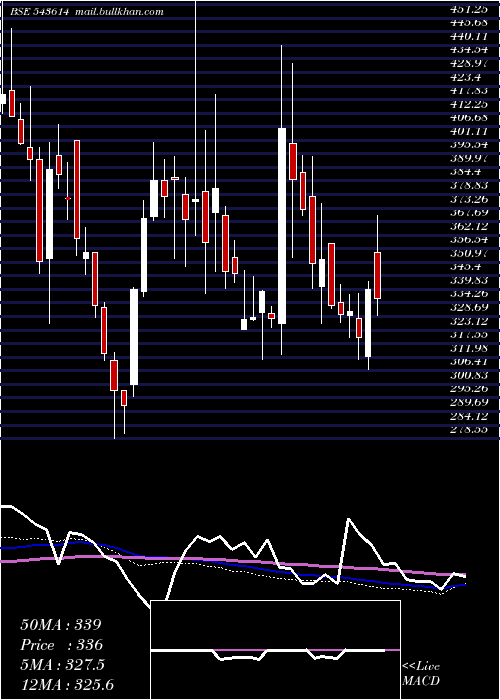The height and width of the screenshot is (700, 500).
Task: Click the 323.12 price axis label
Action: [469, 321]
